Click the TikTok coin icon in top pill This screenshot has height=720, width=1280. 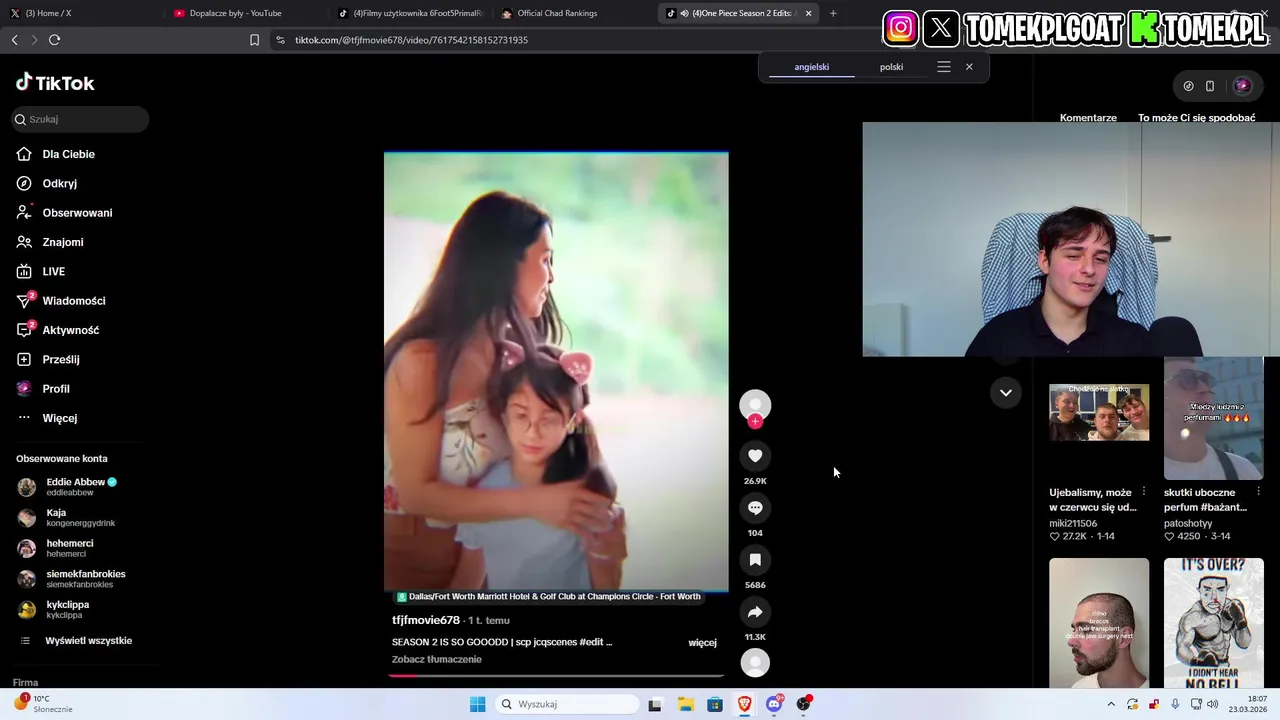click(x=1188, y=86)
